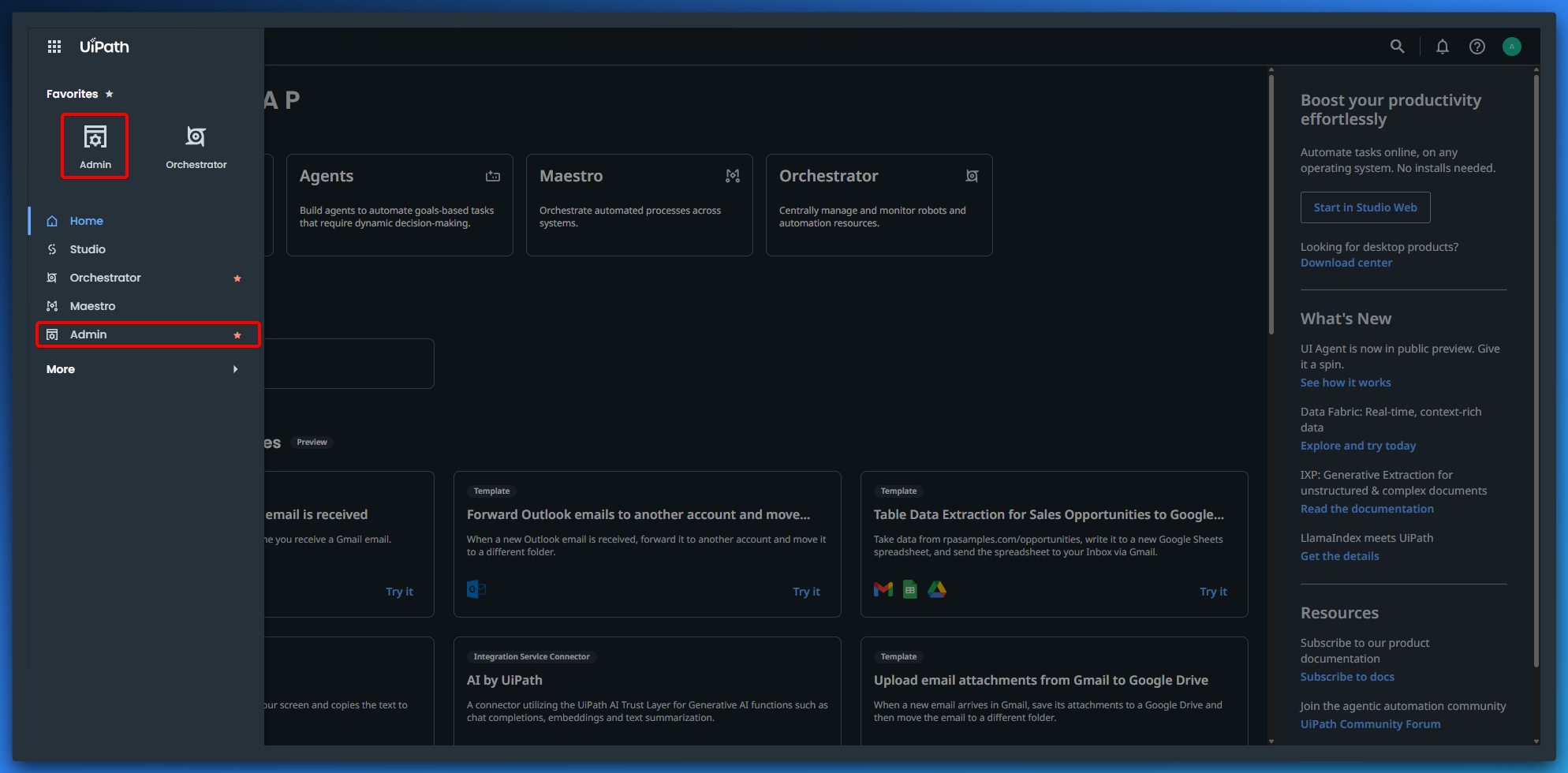Open the Agents product card
1568x773 pixels.
tap(400, 205)
